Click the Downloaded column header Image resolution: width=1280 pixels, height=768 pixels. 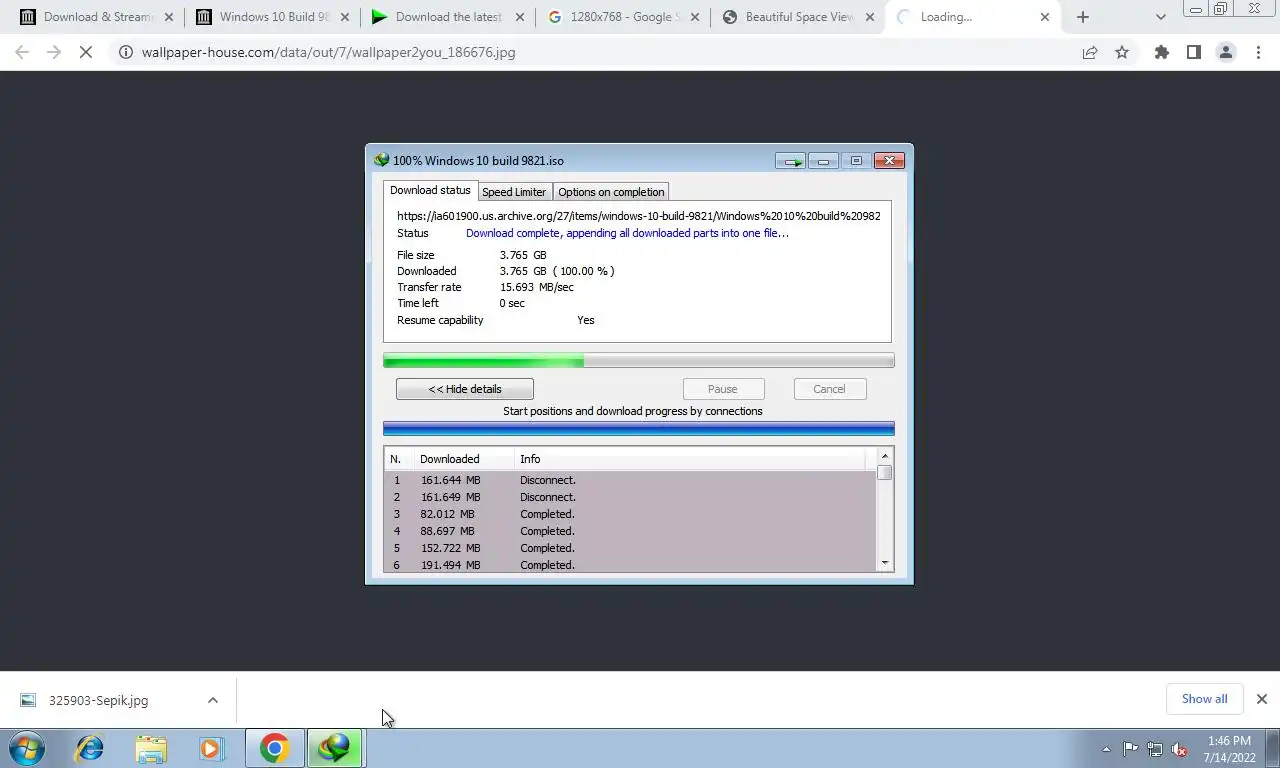click(x=464, y=459)
